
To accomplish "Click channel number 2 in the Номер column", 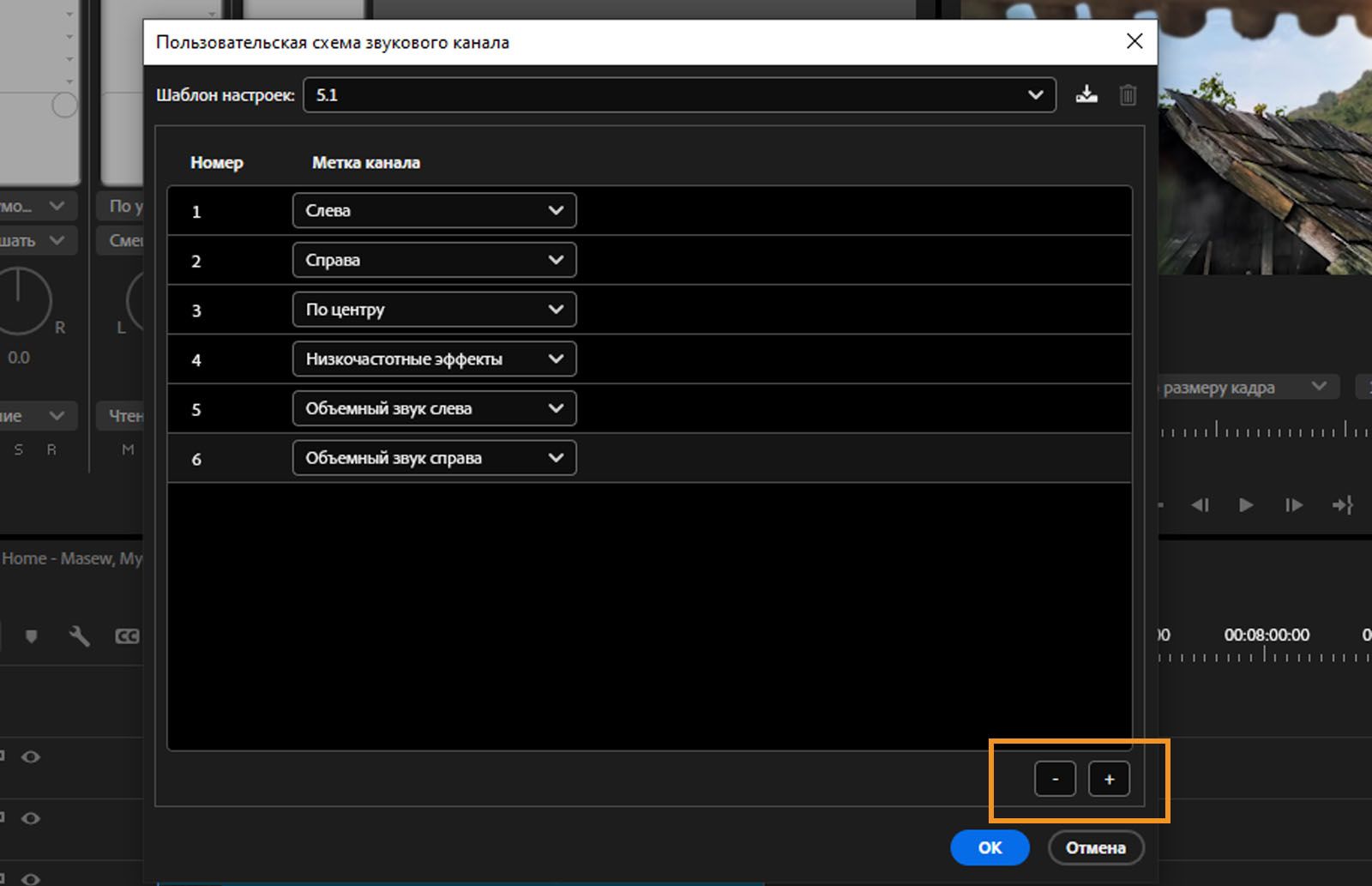I will click(x=196, y=262).
